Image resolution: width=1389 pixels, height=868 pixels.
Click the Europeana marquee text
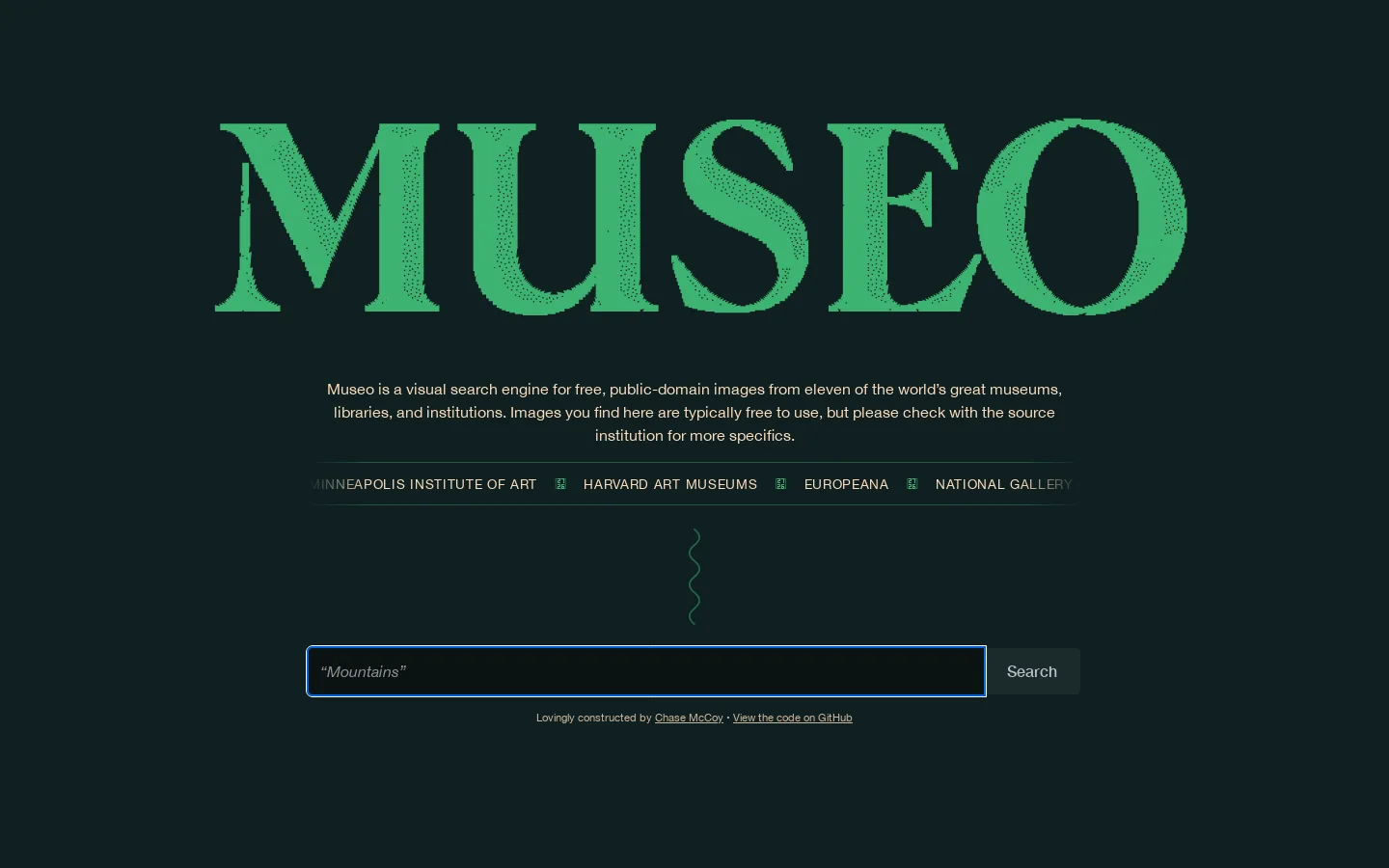click(846, 484)
